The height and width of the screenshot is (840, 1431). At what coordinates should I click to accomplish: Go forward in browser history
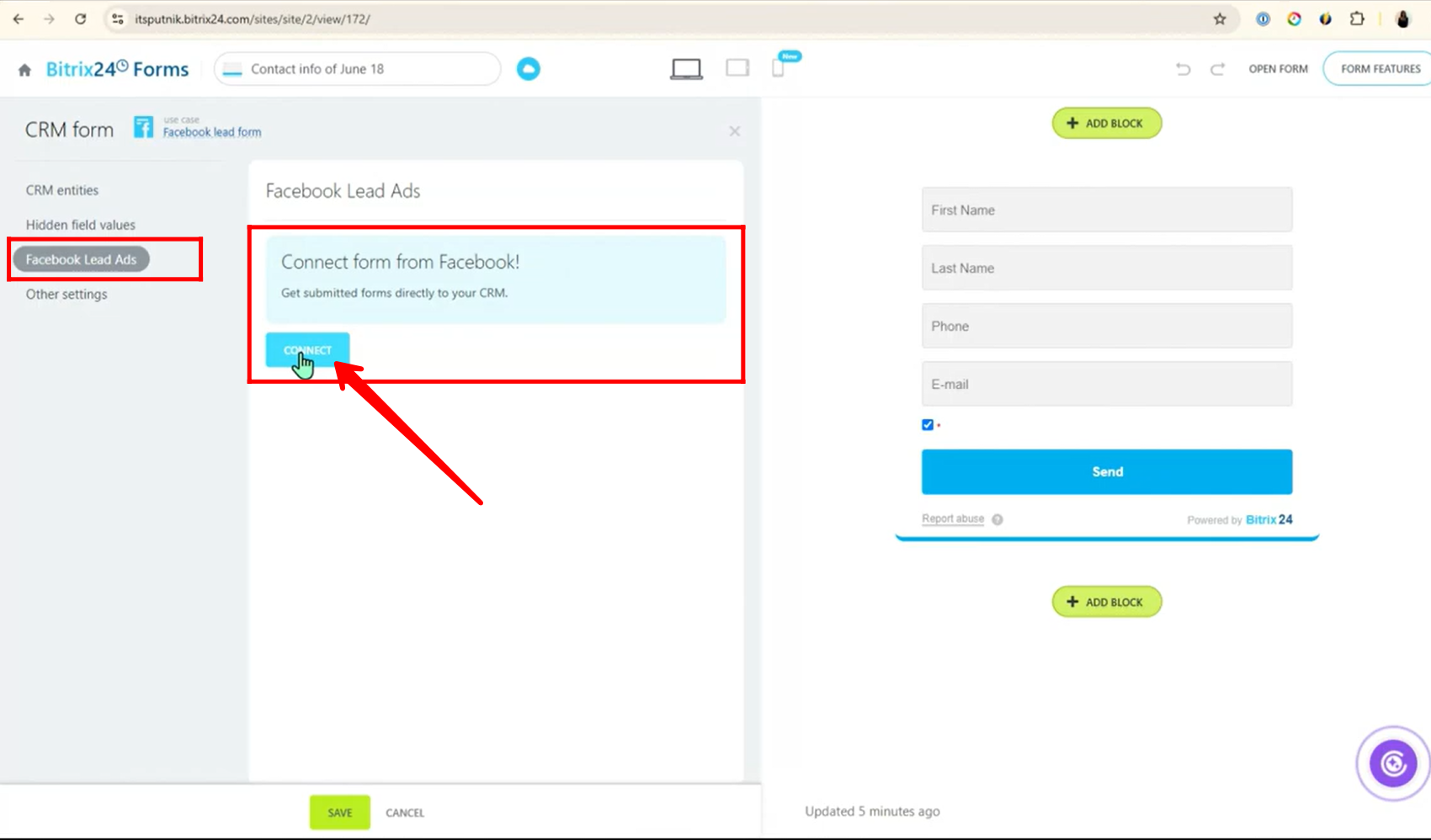coord(49,19)
